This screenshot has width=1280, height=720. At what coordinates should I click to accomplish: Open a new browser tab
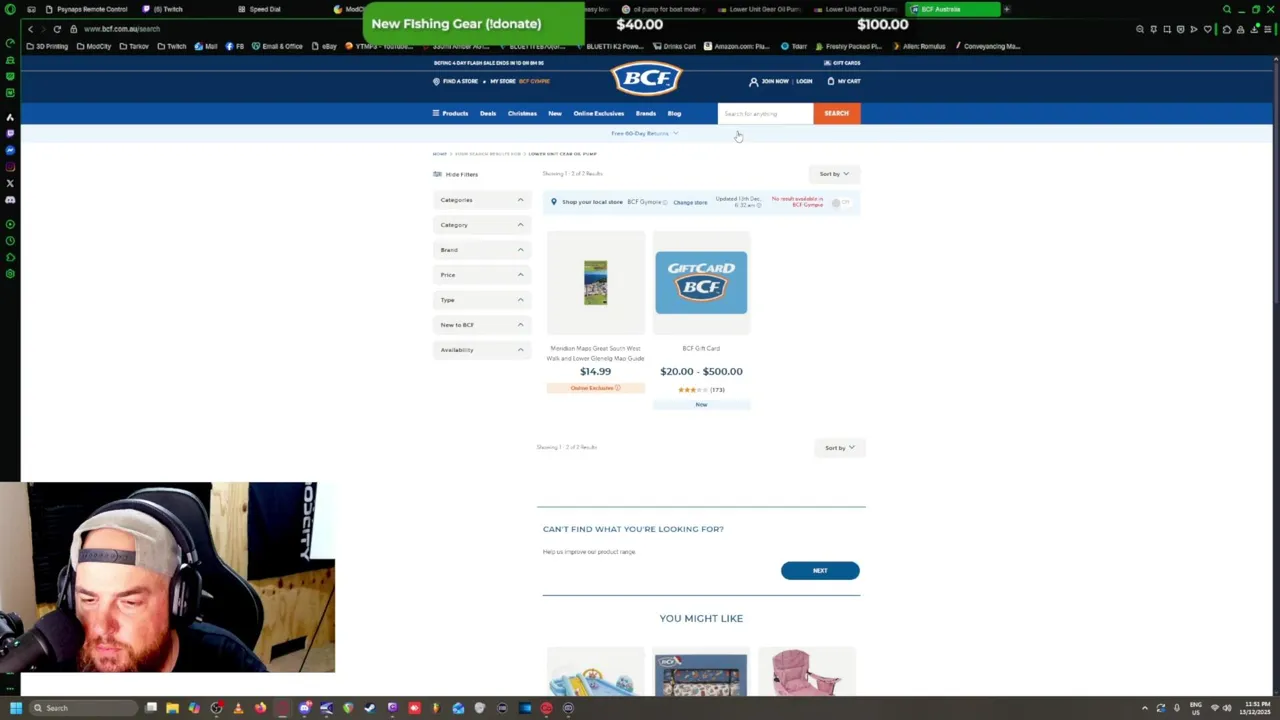(1006, 9)
